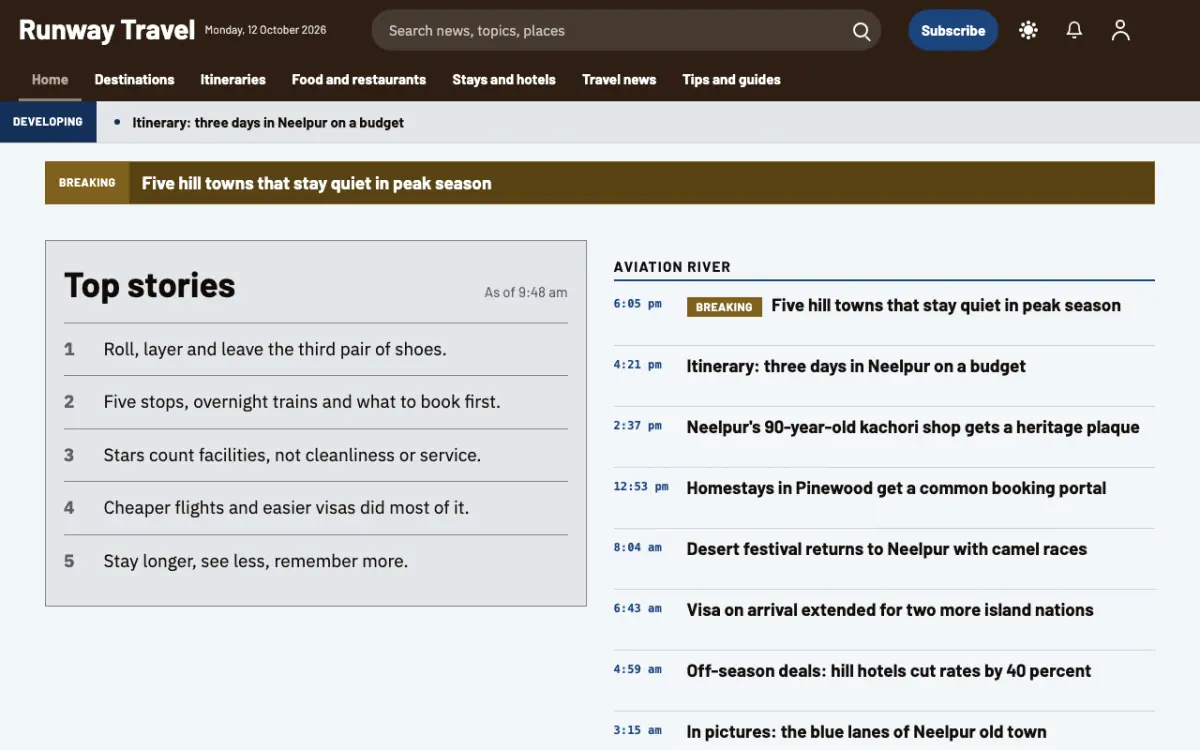Screen dimensions: 1200x750
Task: Focus the search news, topics, places field
Action: pyautogui.click(x=626, y=30)
